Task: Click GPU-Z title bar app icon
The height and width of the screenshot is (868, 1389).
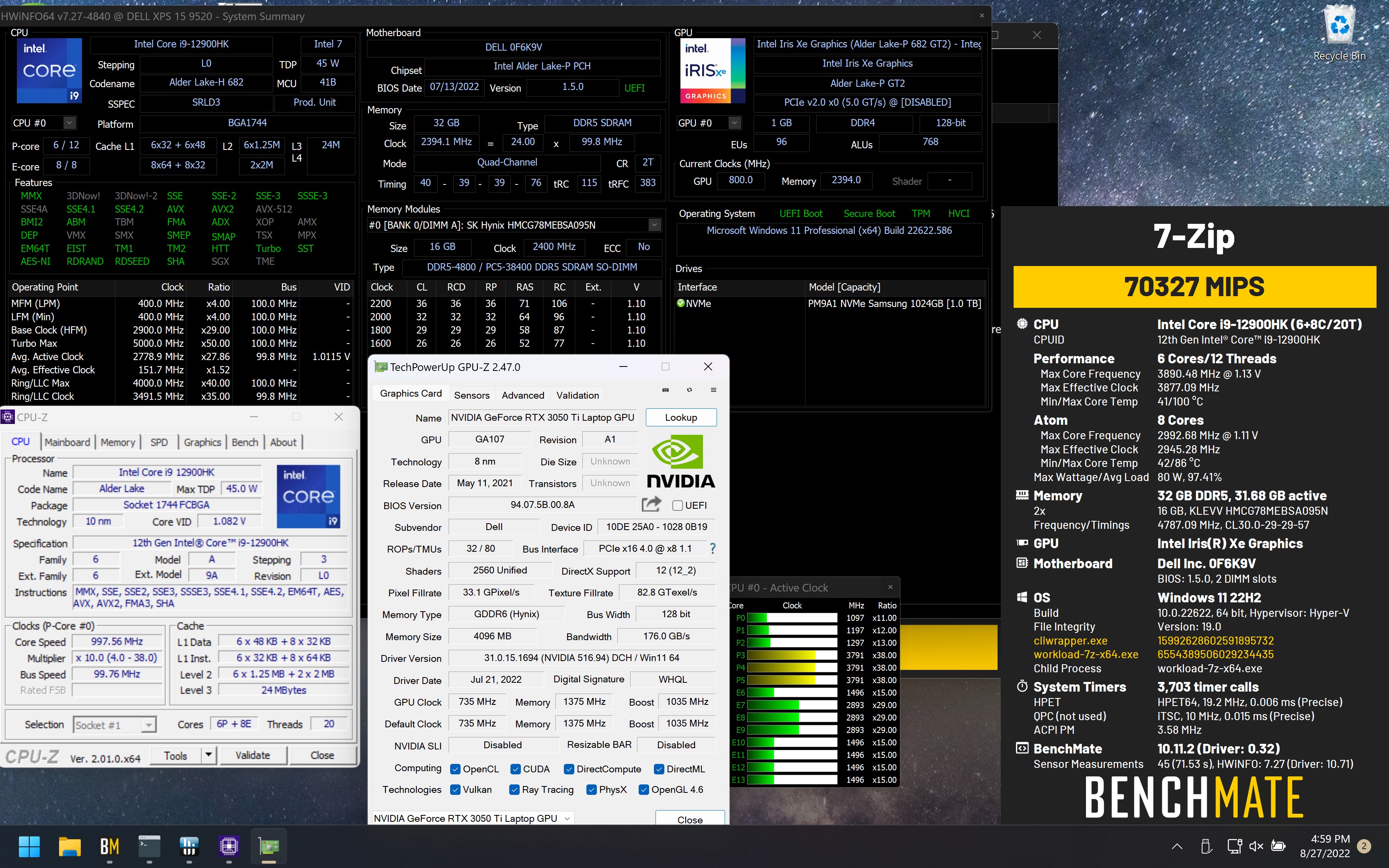Action: point(381,367)
